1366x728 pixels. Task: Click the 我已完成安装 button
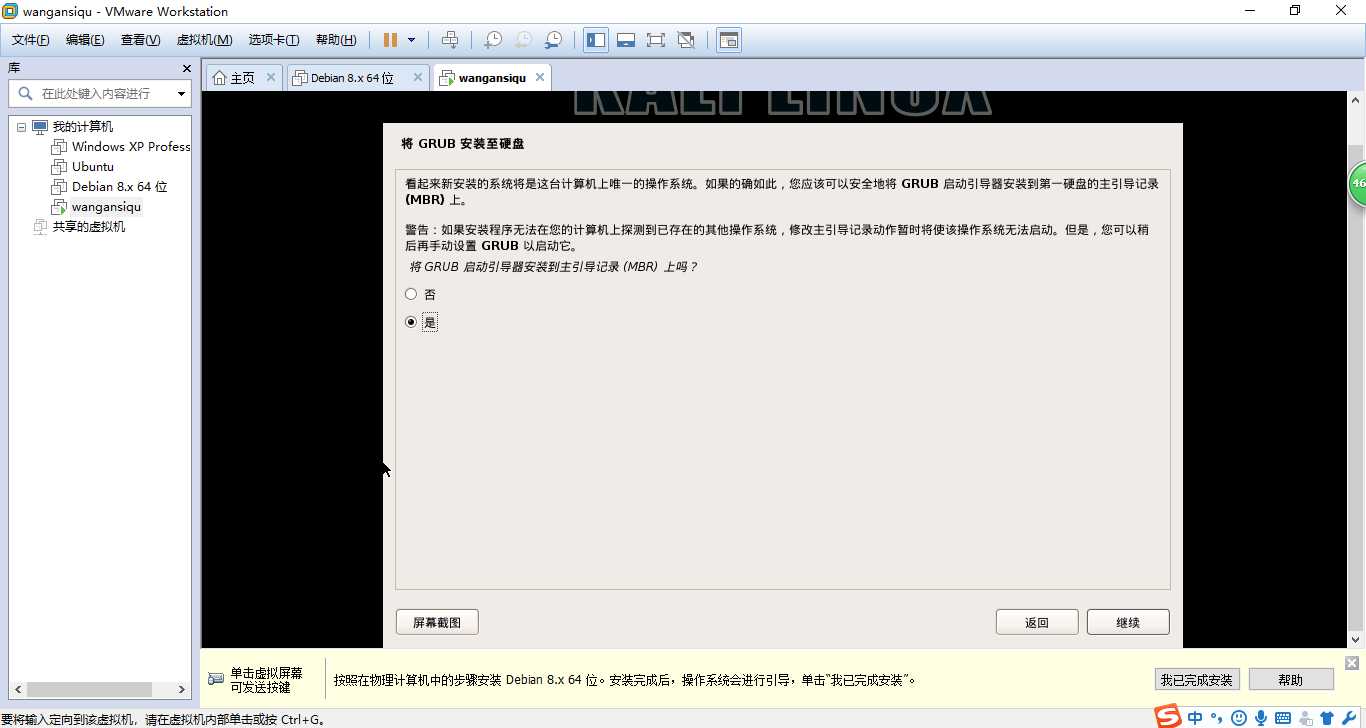[x=1197, y=680]
